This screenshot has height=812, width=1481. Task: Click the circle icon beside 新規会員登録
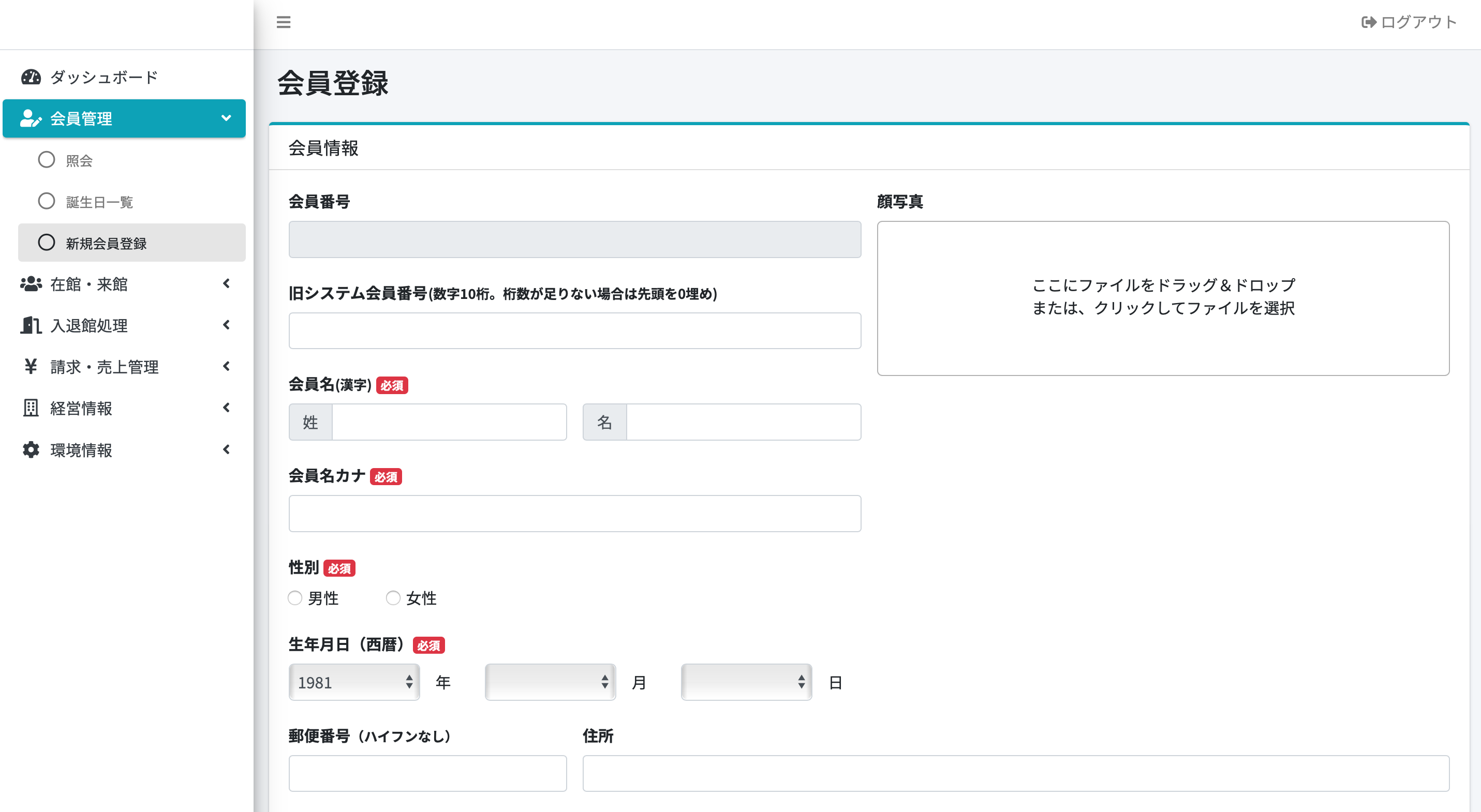pos(47,243)
